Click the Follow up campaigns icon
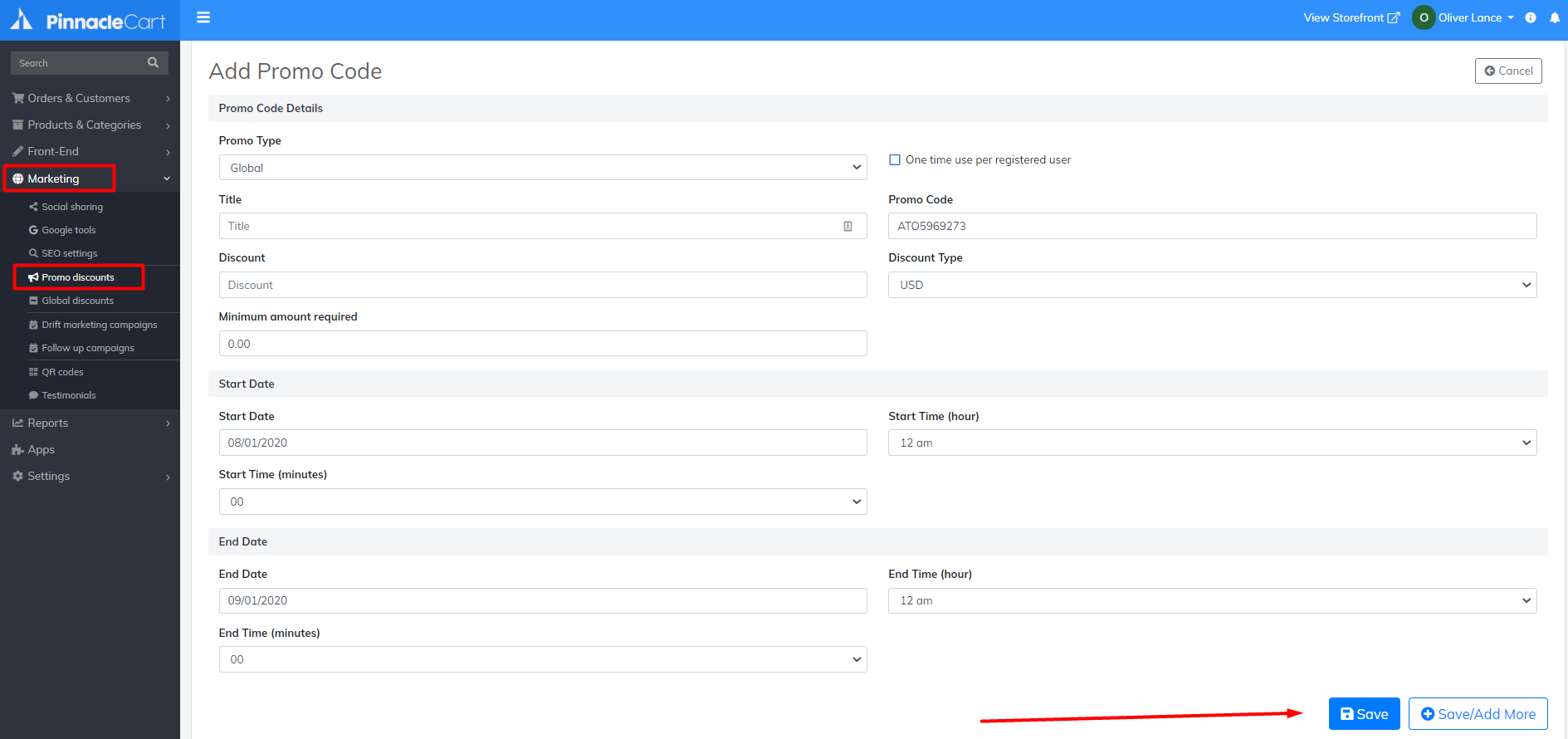The image size is (1568, 739). tap(33, 348)
